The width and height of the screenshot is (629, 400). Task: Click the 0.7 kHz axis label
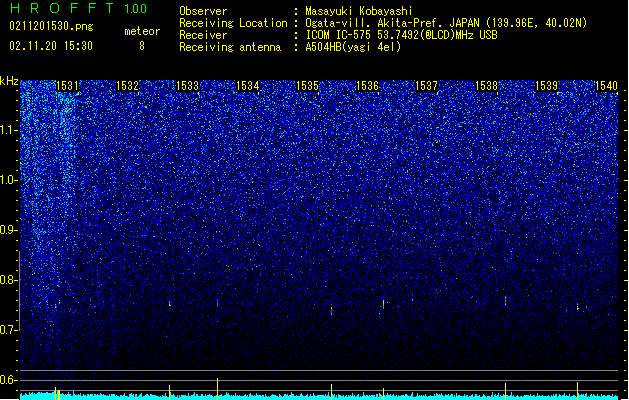point(9,330)
